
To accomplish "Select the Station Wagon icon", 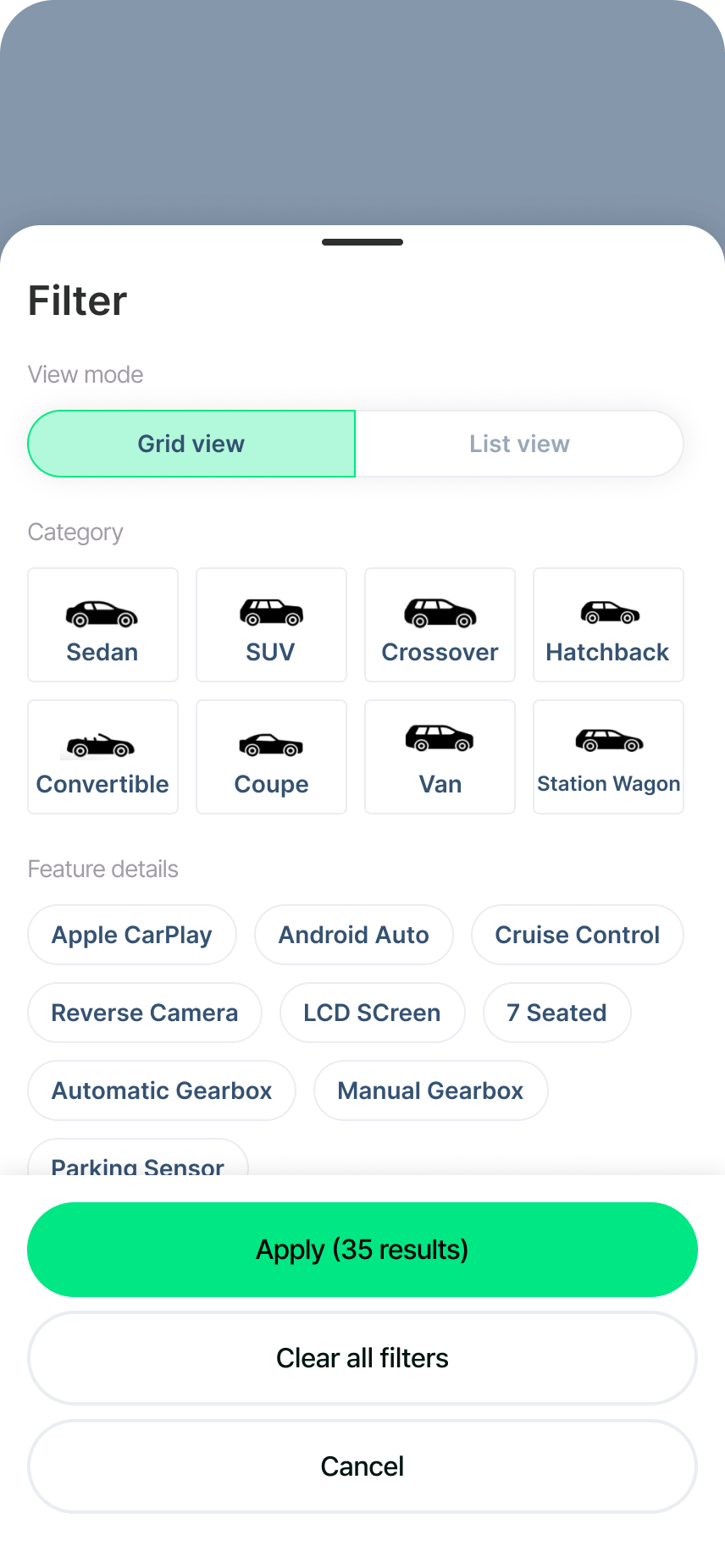I will 608,741.
